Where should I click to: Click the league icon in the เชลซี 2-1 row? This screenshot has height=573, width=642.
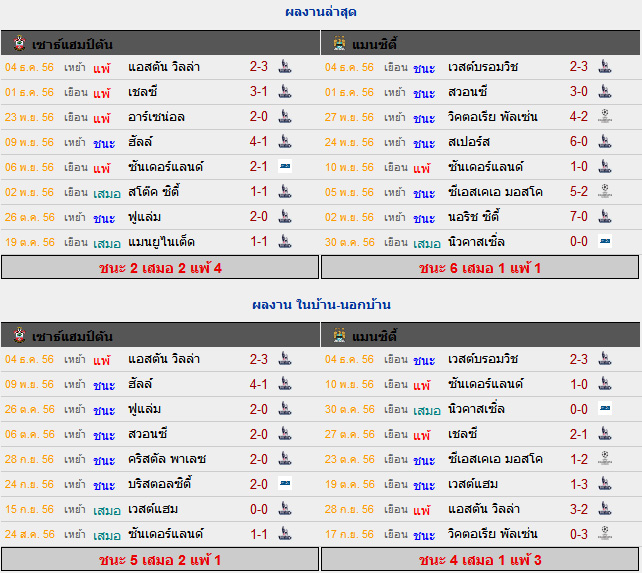pyautogui.click(x=605, y=434)
